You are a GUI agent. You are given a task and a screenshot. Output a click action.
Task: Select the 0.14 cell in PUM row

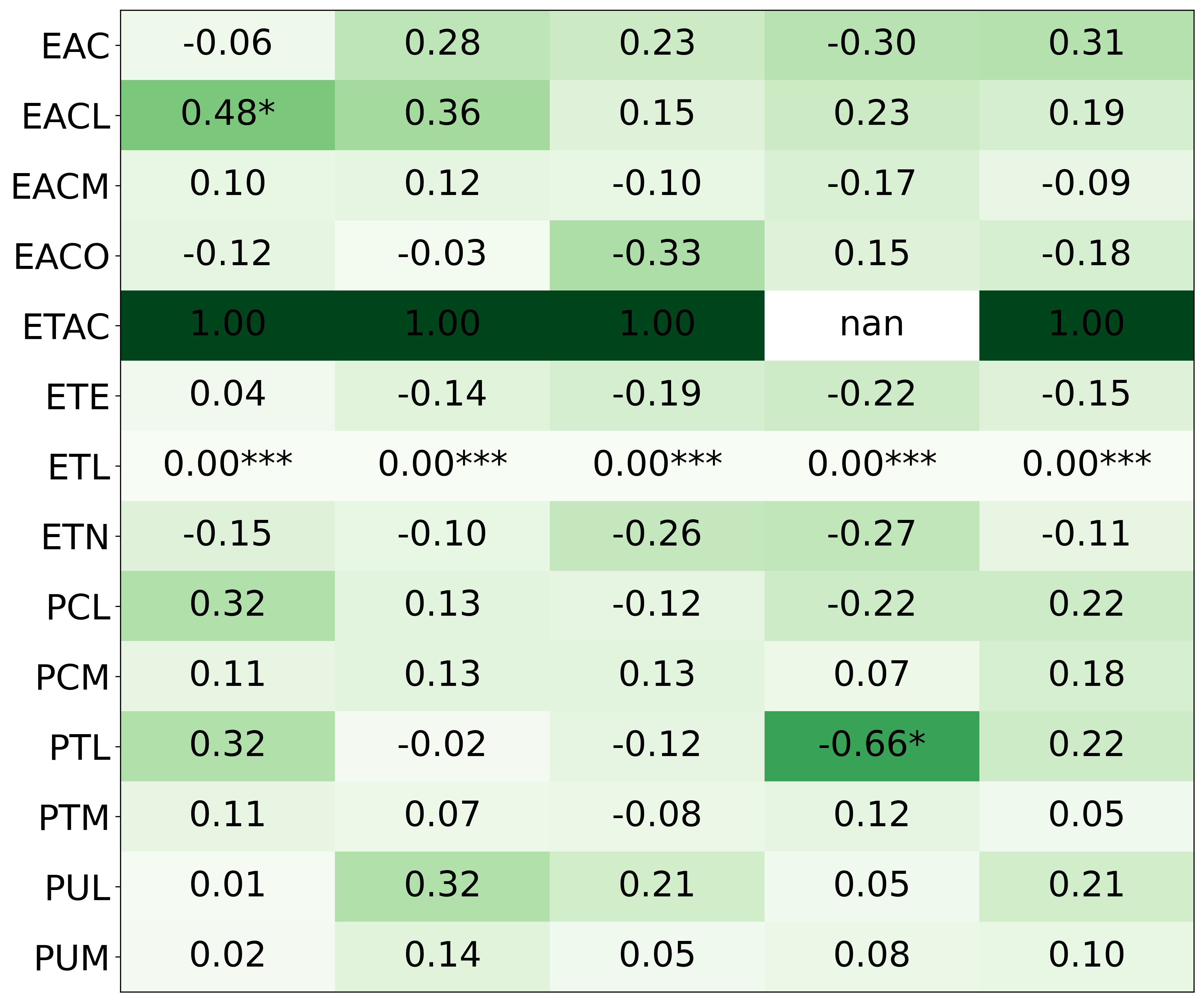pos(442,956)
